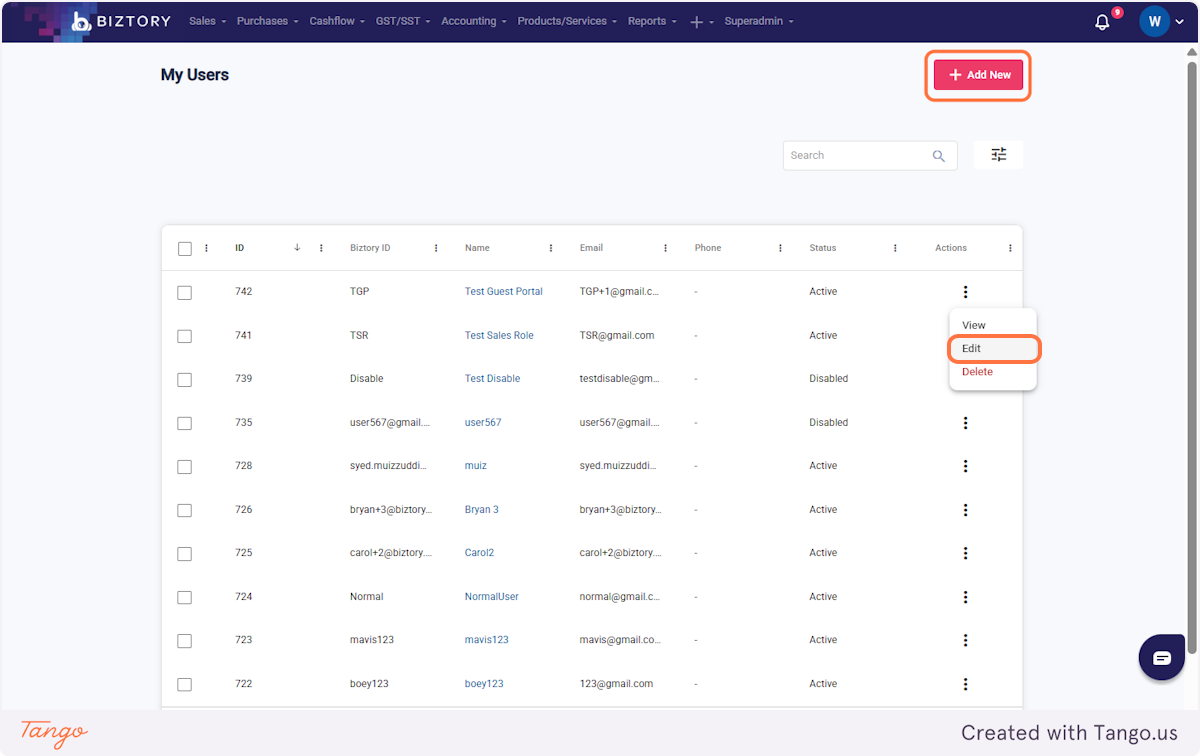Open the mavis123 name link
Image resolution: width=1200 pixels, height=756 pixels.
(487, 640)
